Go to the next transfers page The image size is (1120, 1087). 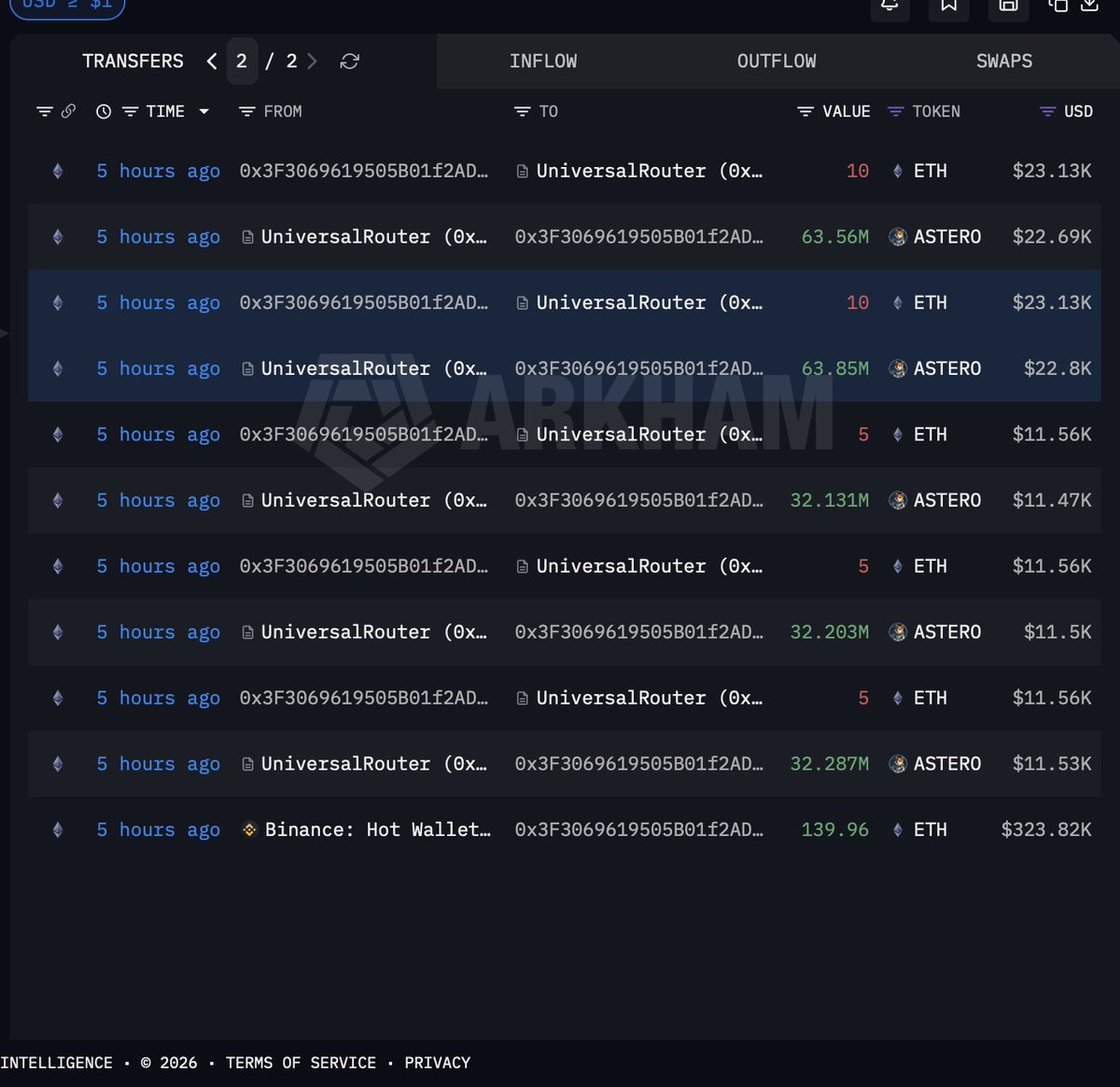(313, 62)
